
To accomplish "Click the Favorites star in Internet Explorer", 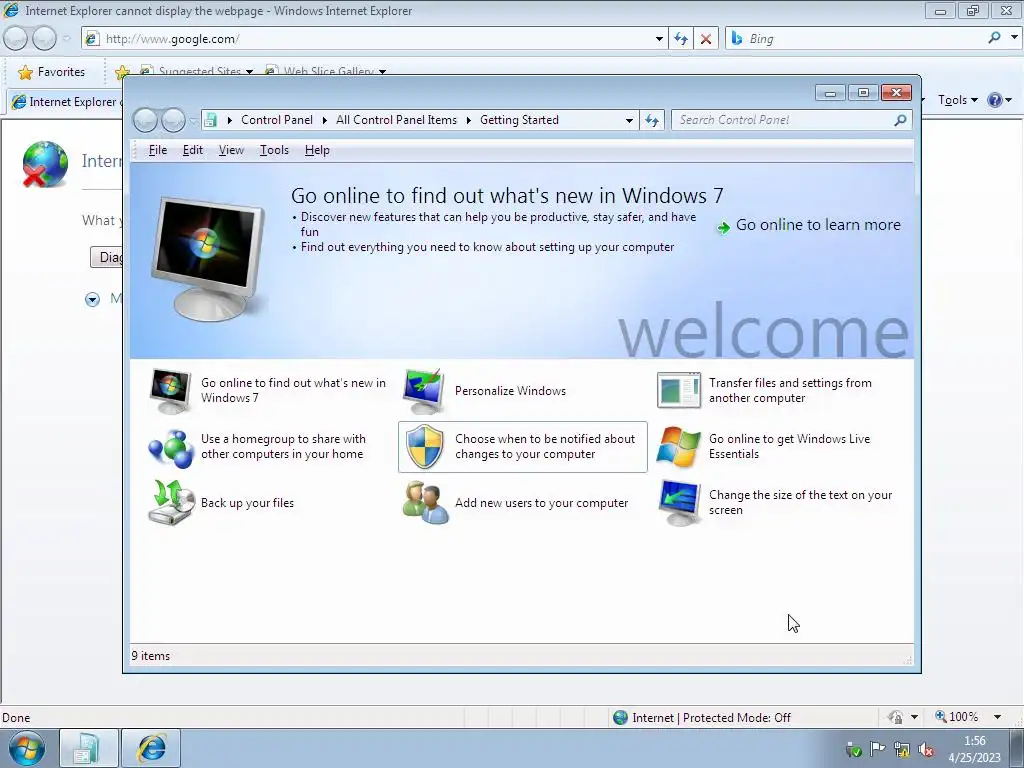I will [25, 72].
